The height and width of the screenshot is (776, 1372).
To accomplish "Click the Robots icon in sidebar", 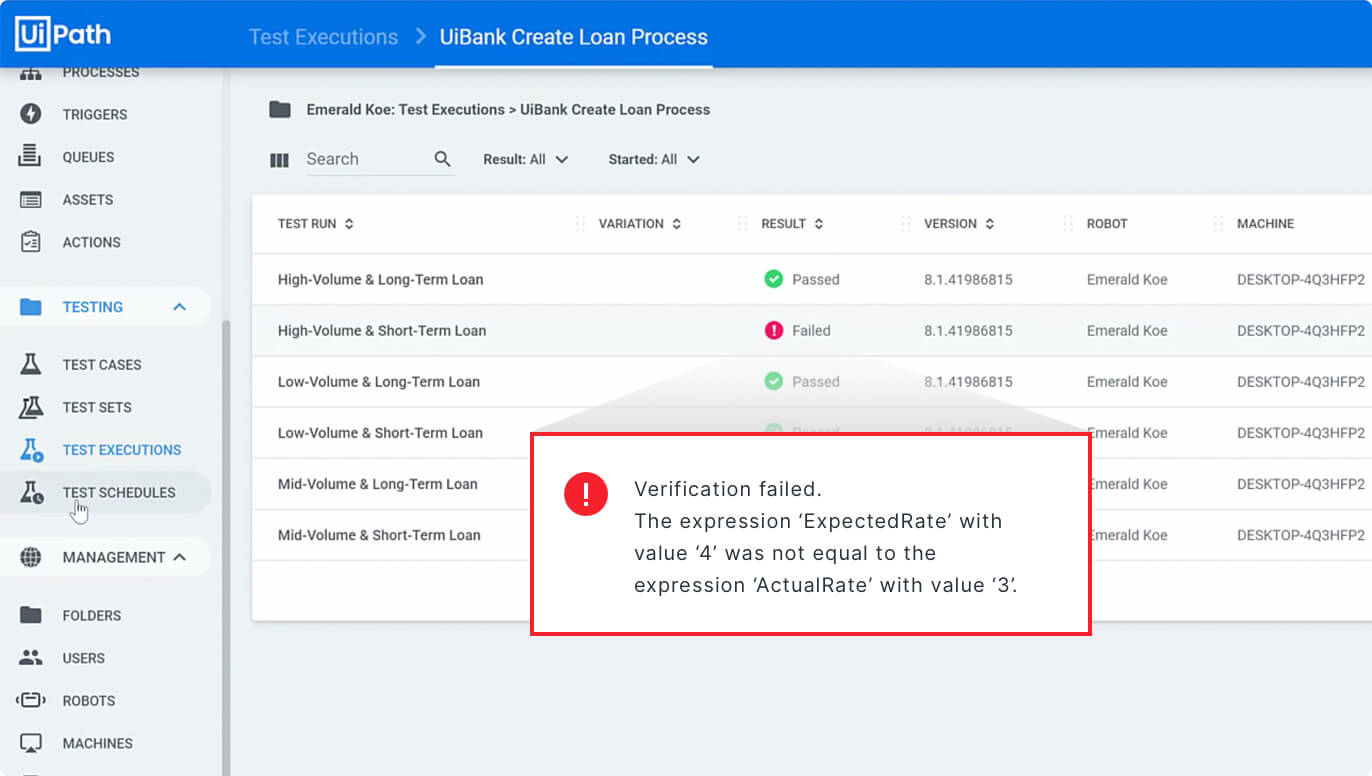I will (31, 700).
